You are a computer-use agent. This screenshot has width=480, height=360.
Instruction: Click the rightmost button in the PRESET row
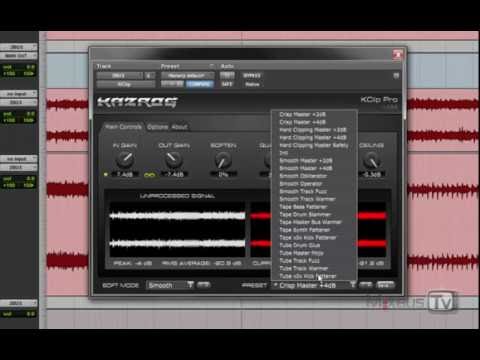click(x=385, y=285)
